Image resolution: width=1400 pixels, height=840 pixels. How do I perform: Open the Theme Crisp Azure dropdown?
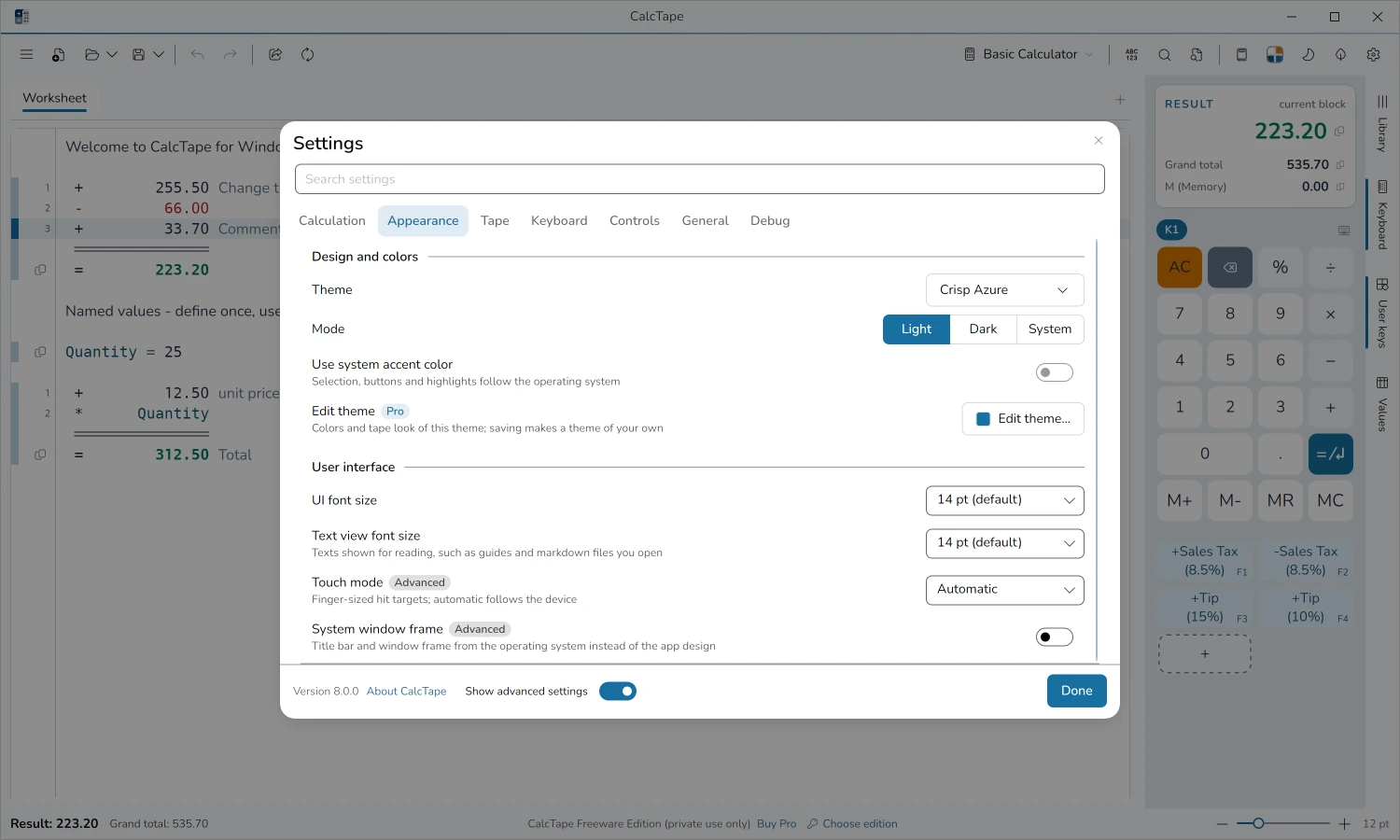coord(1005,290)
